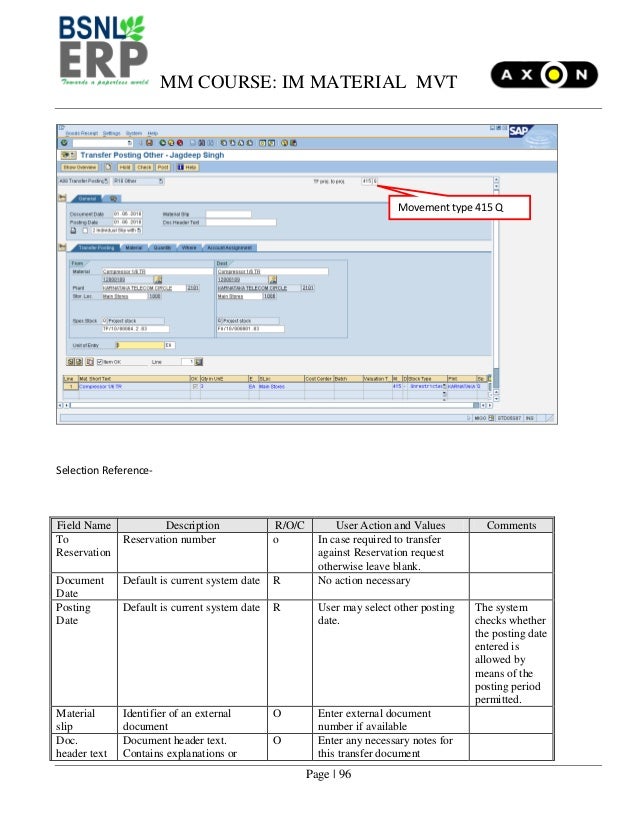Click the Print icon in SAP toolbar

[193, 143]
